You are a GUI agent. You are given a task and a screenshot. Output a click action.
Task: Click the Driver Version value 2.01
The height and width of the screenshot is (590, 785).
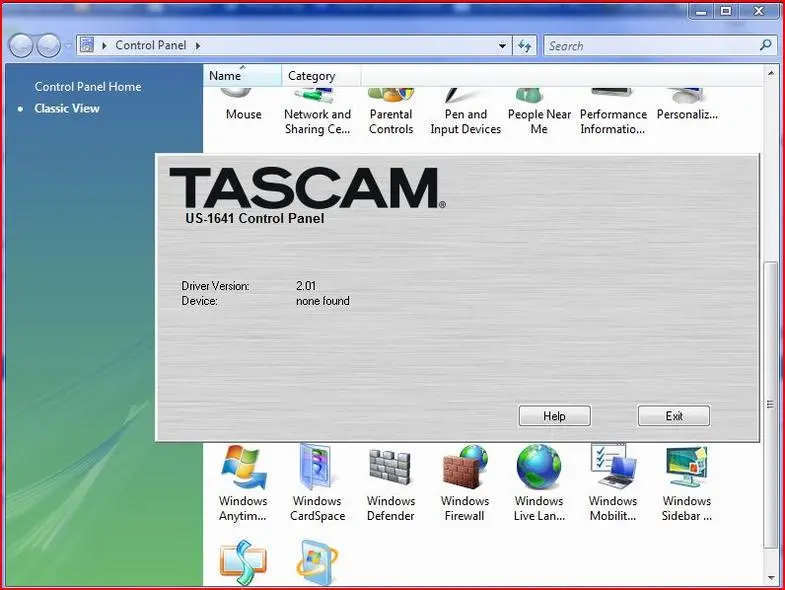[x=306, y=286]
